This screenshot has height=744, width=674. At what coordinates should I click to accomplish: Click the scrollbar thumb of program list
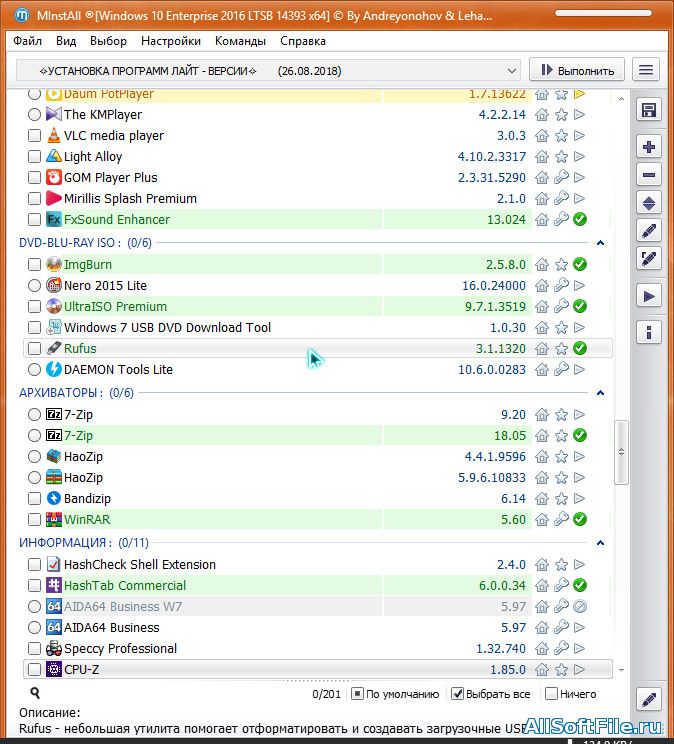[621, 452]
